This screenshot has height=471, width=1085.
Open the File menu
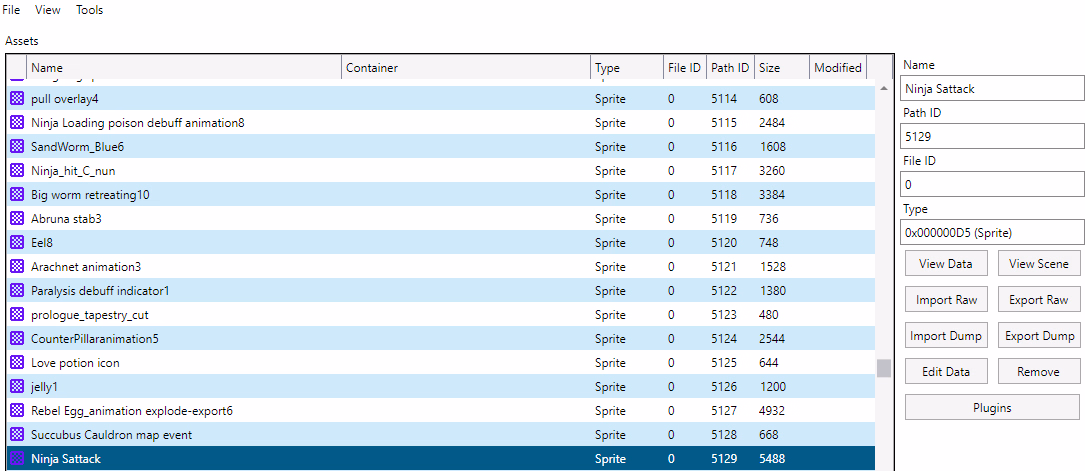pos(11,10)
